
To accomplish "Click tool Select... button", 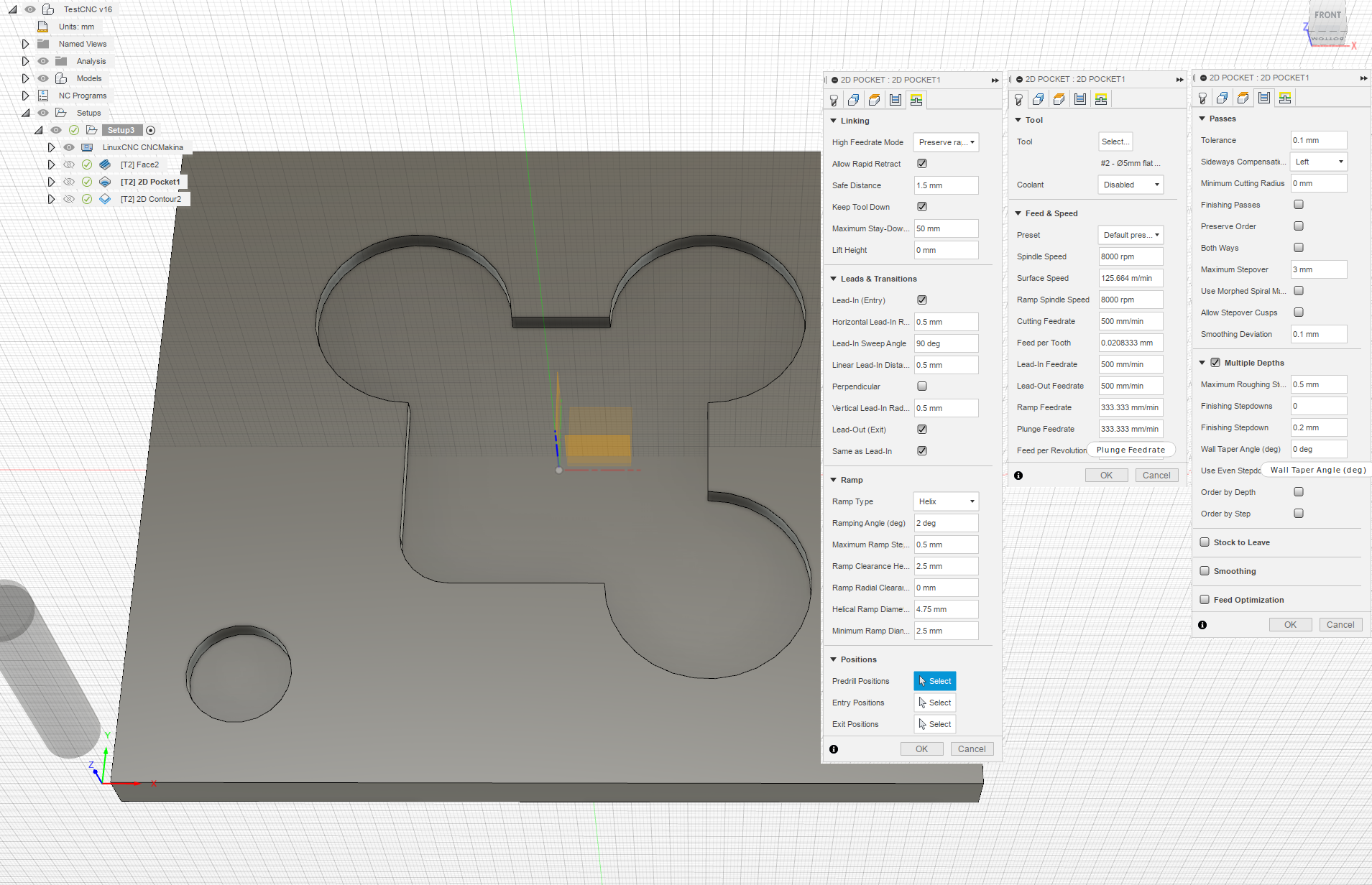I will click(x=1115, y=142).
